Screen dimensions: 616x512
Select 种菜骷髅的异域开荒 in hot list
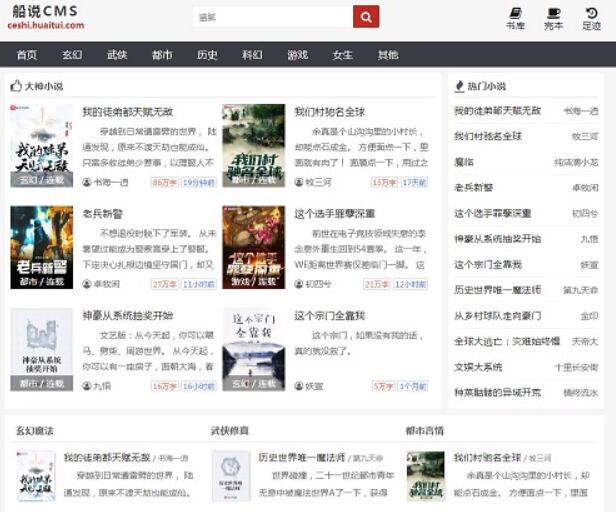497,392
